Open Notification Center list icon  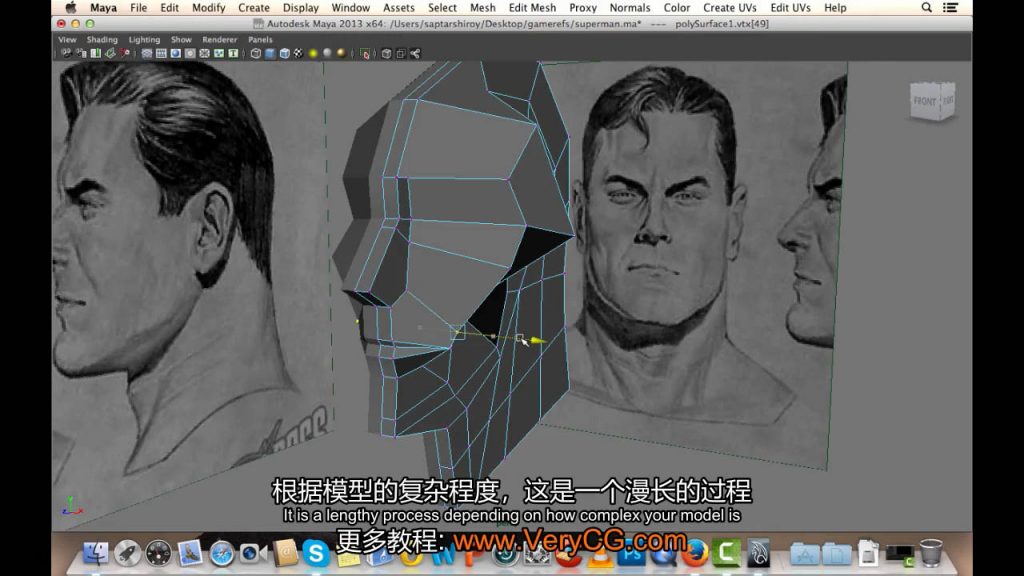(x=950, y=8)
